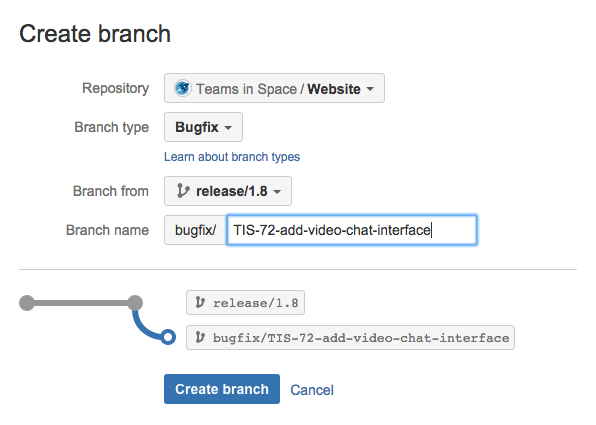596x425 pixels.
Task: Open Learn about branch types link
Action: (232, 157)
